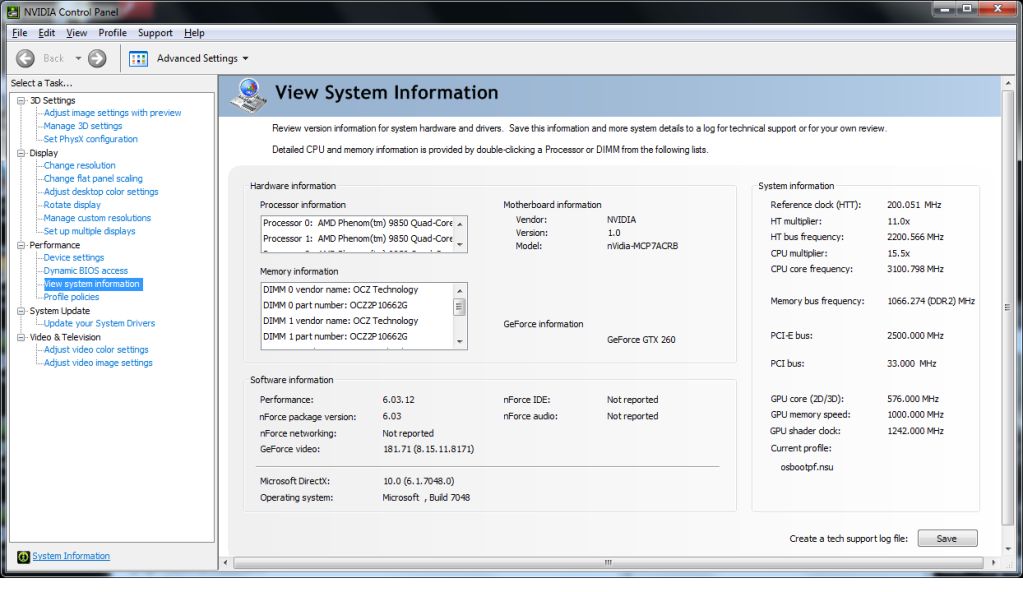
Task: Open Adjust image settings with preview
Action: pyautogui.click(x=112, y=113)
